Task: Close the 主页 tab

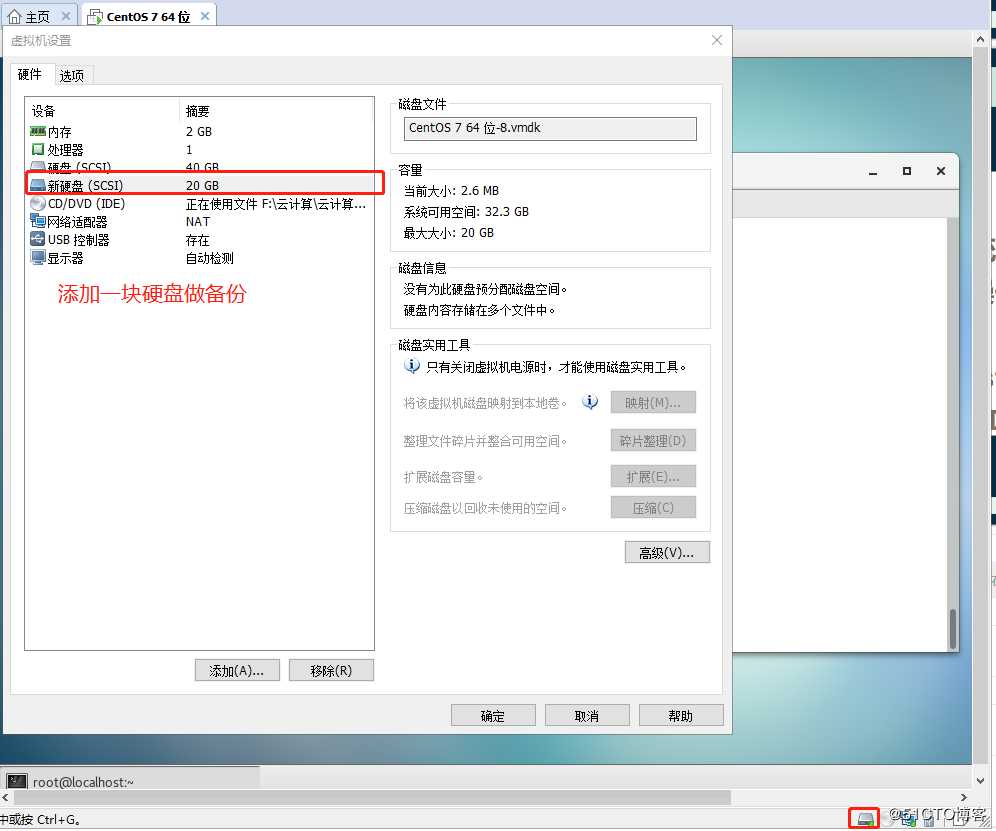Action: [x=65, y=17]
